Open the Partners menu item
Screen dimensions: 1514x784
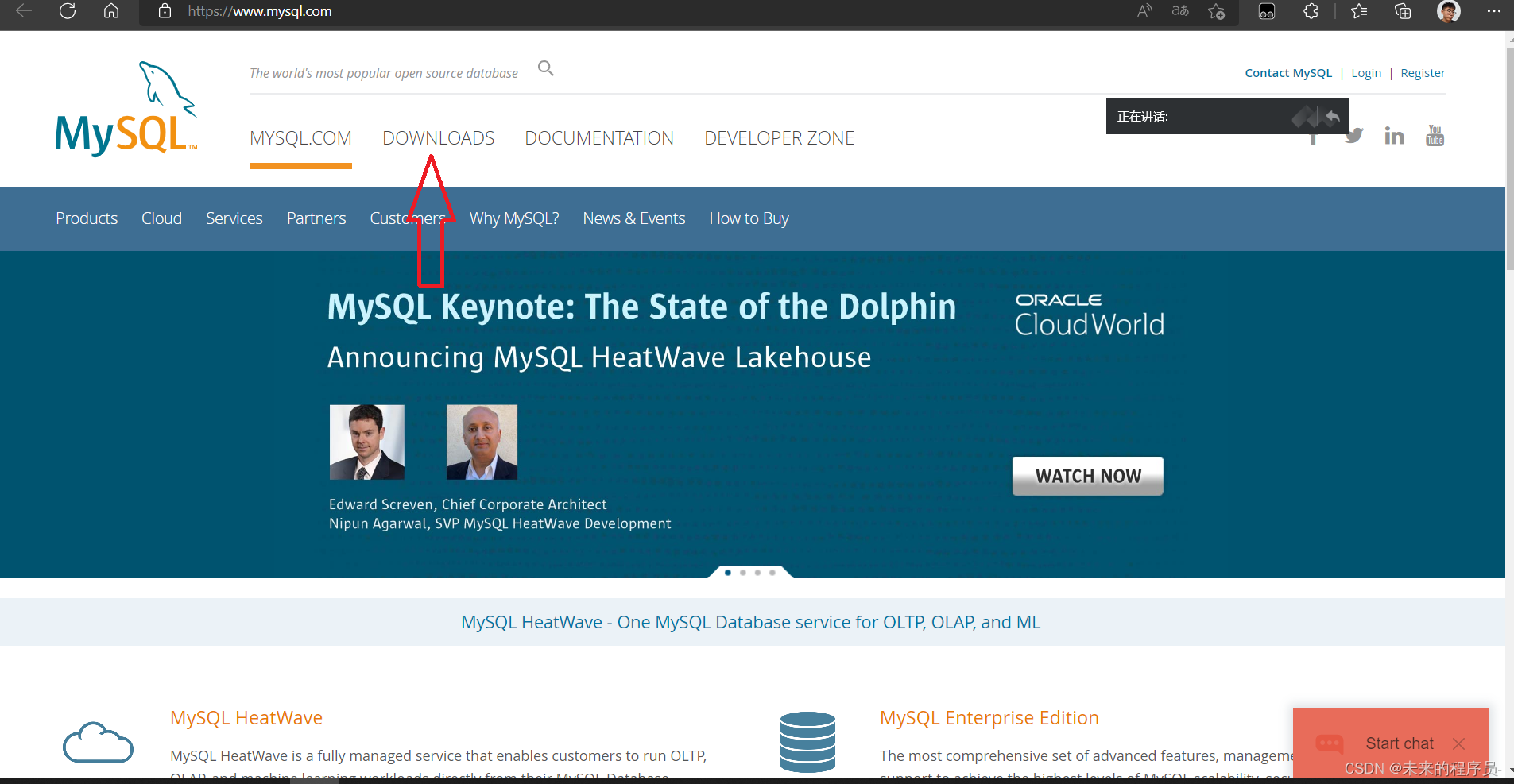coord(316,218)
